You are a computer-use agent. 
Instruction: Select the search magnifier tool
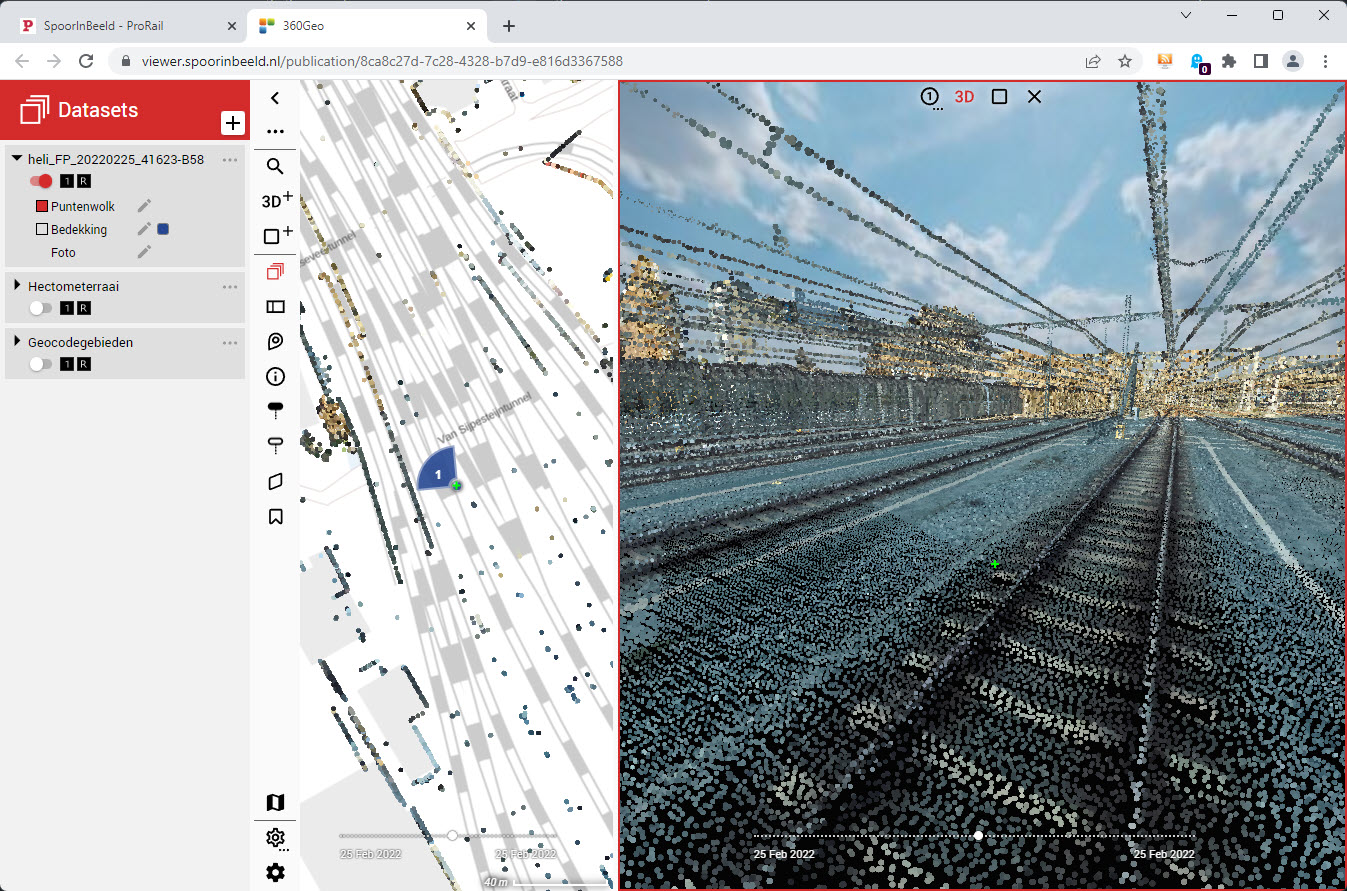coord(275,166)
